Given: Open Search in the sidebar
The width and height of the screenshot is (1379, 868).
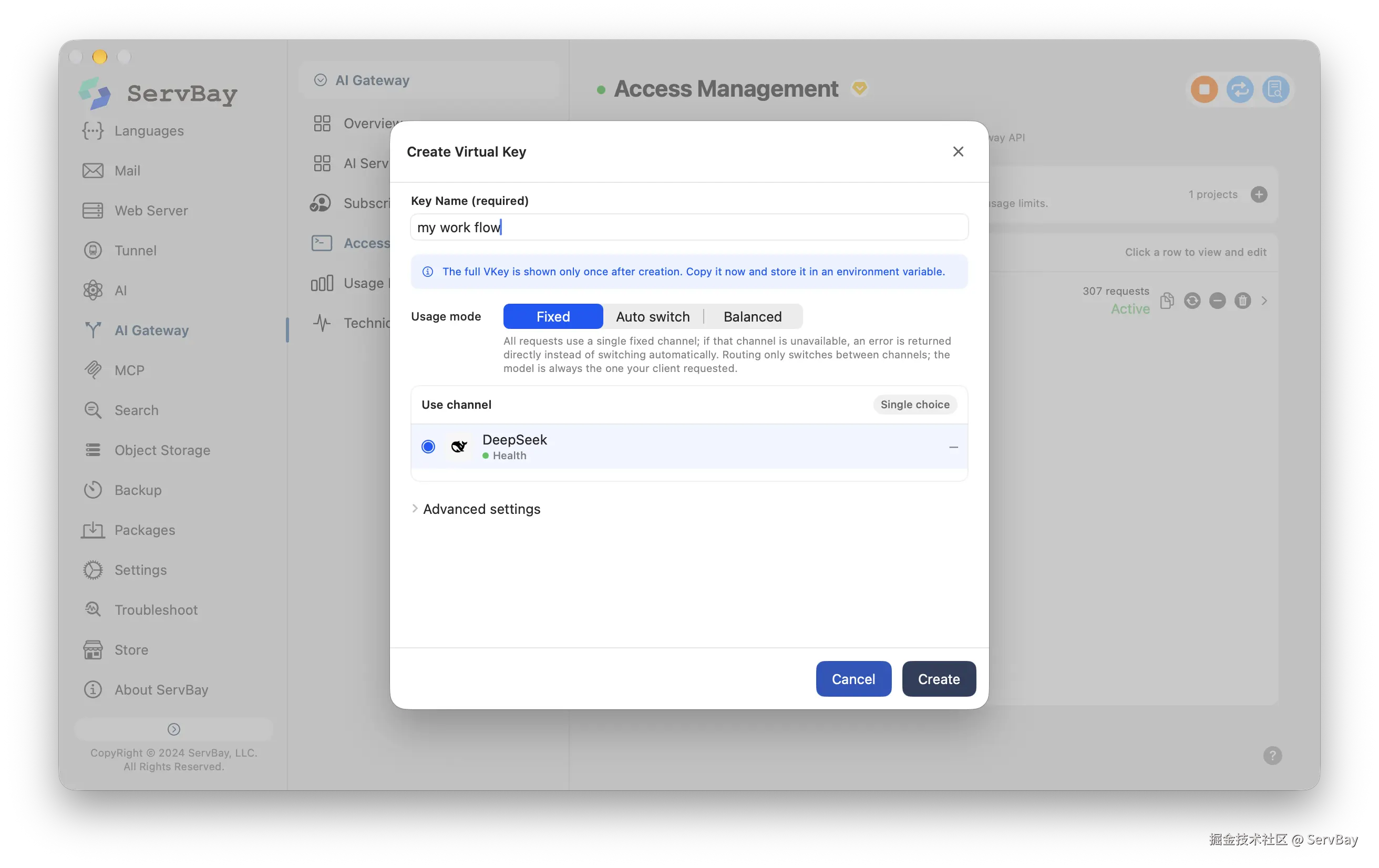Looking at the screenshot, I should pyautogui.click(x=120, y=410).
